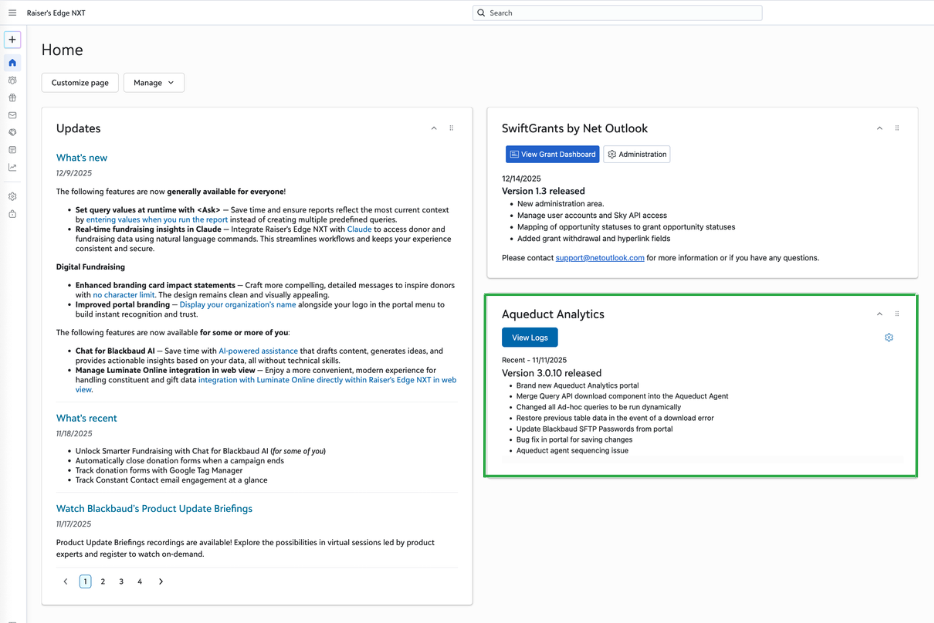
Task: Click the next page arrow in Updates
Action: [x=161, y=581]
